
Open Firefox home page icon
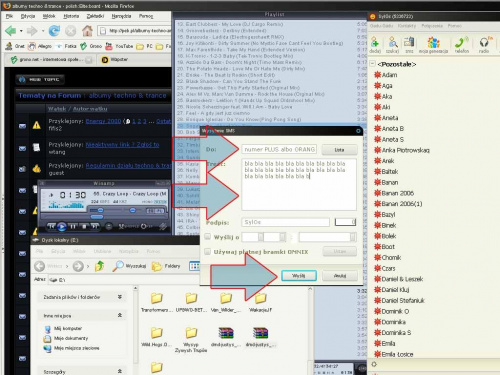87,31
